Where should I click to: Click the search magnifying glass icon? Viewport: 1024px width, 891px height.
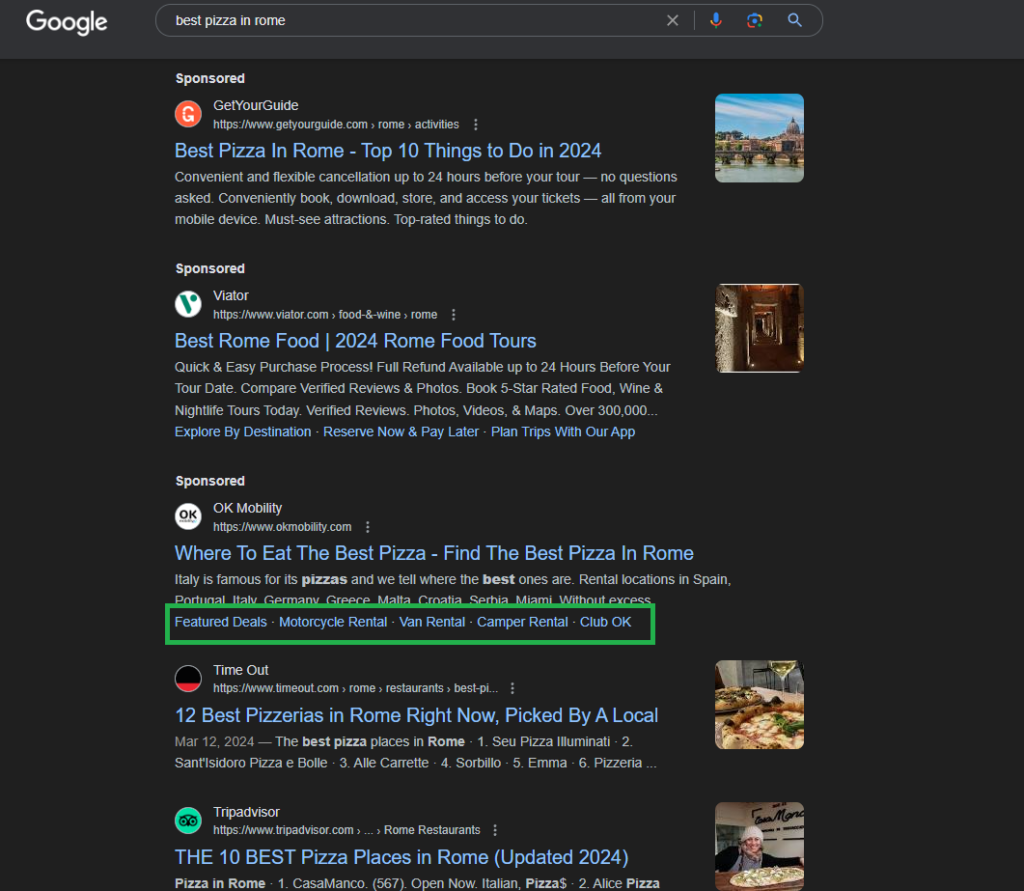coord(795,20)
